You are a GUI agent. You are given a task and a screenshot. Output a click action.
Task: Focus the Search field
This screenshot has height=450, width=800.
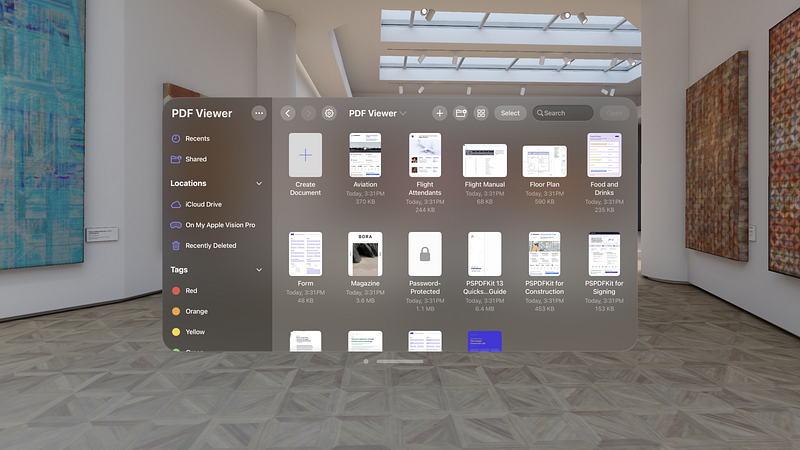point(563,113)
